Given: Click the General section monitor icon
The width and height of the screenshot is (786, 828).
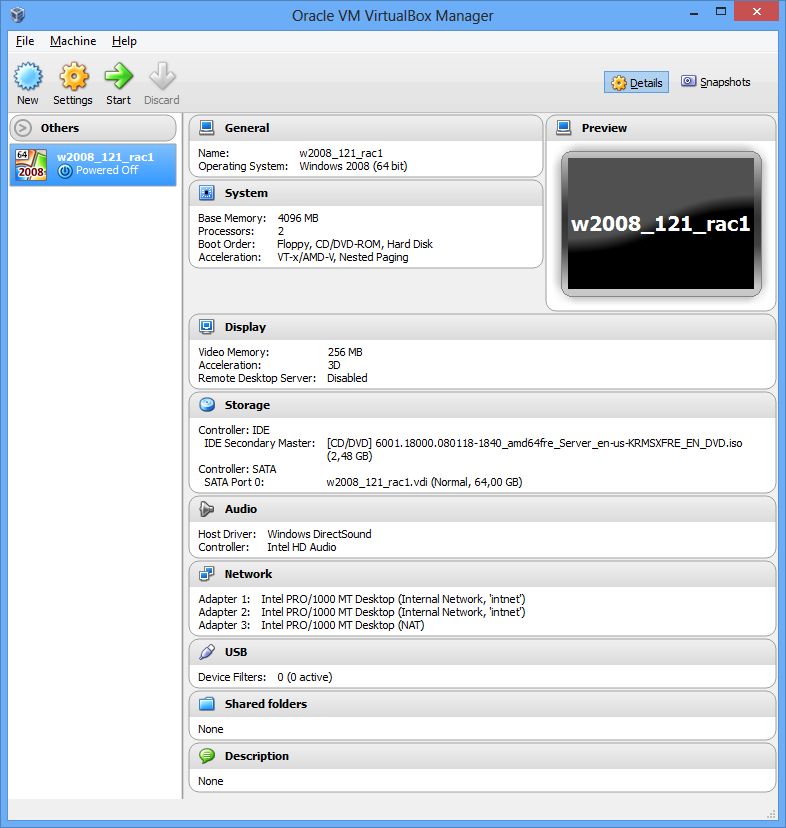Looking at the screenshot, I should pyautogui.click(x=207, y=127).
